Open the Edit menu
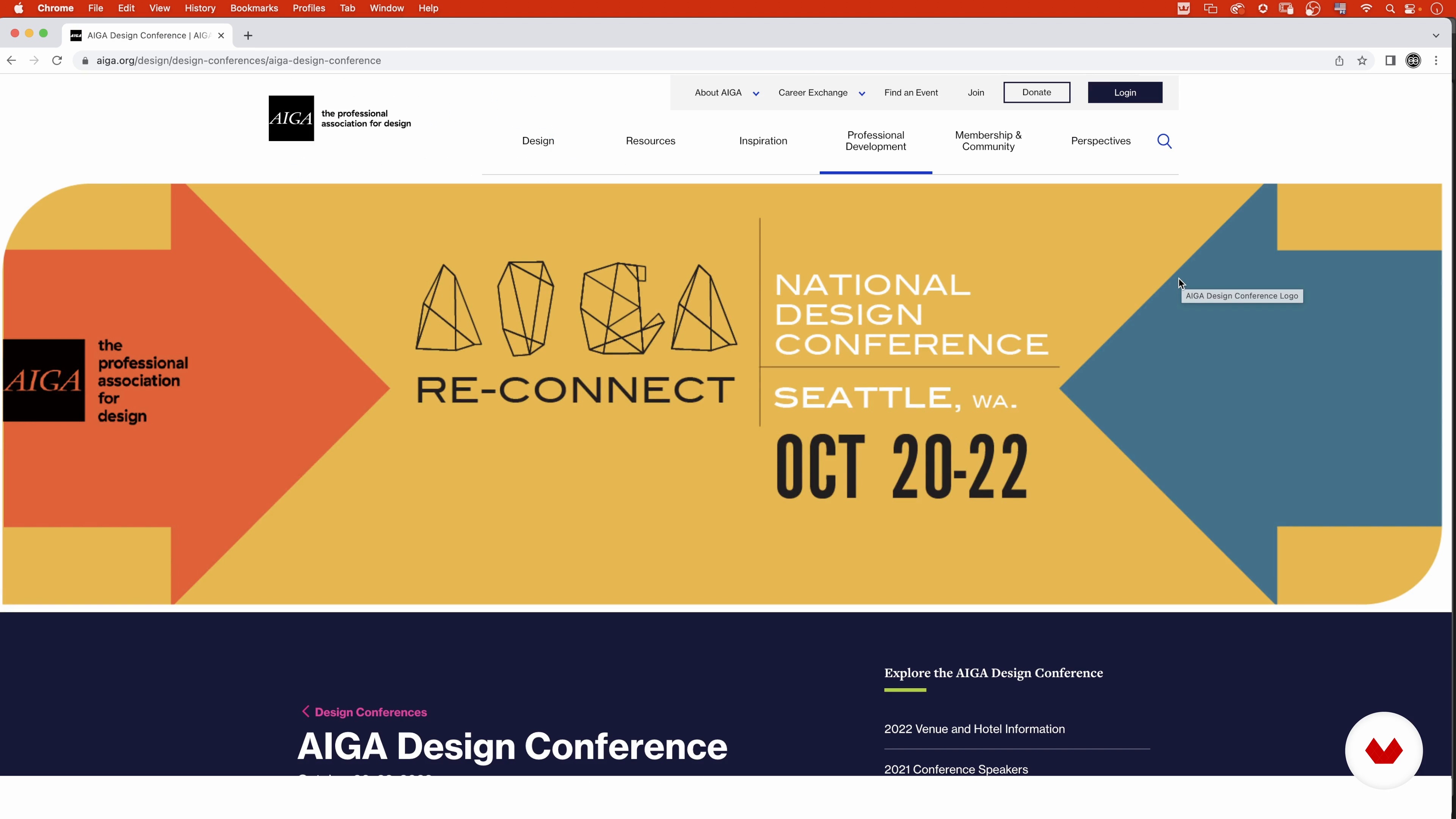The image size is (1456, 819). [126, 8]
